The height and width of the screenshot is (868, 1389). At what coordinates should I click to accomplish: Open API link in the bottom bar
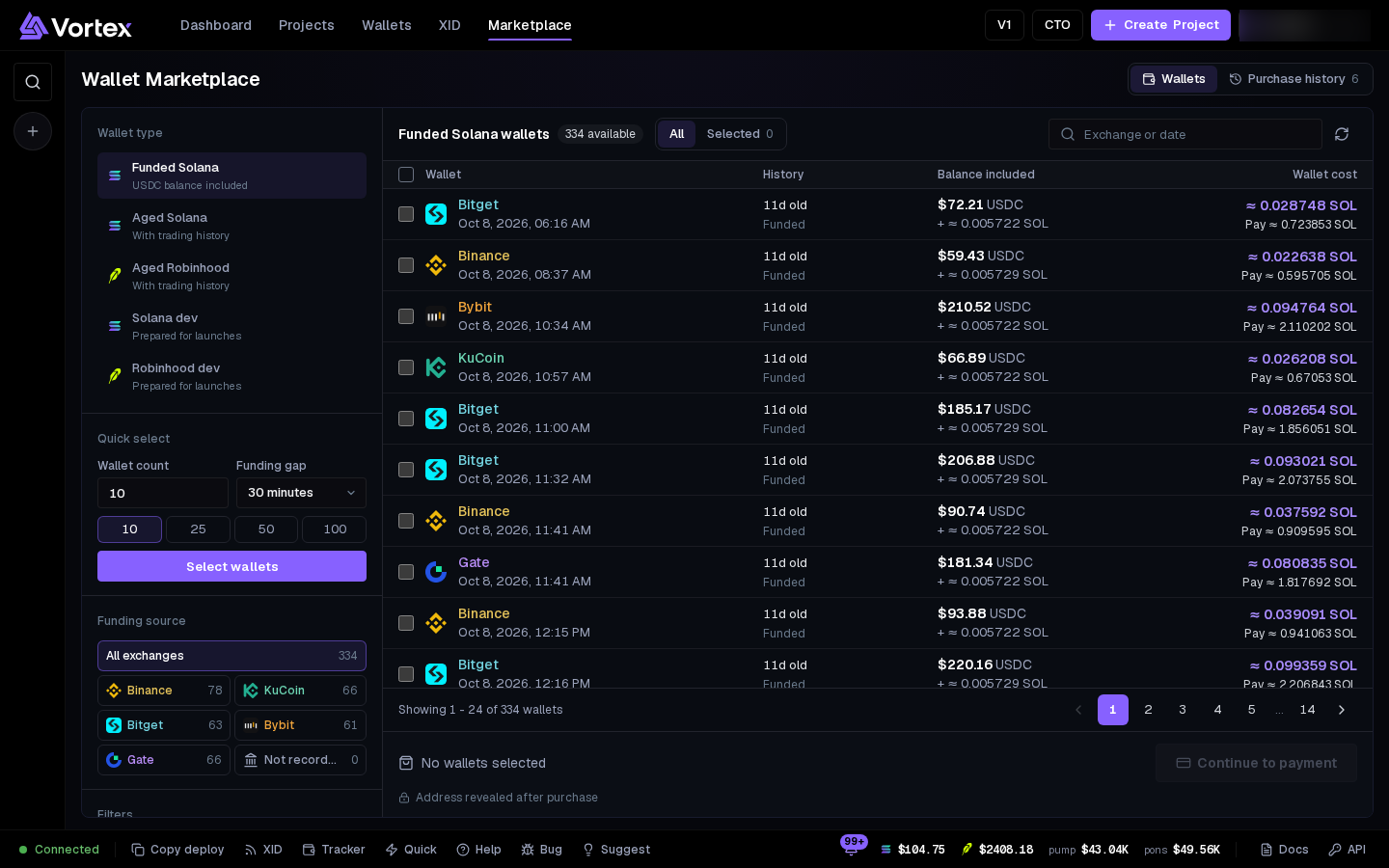point(1347,850)
